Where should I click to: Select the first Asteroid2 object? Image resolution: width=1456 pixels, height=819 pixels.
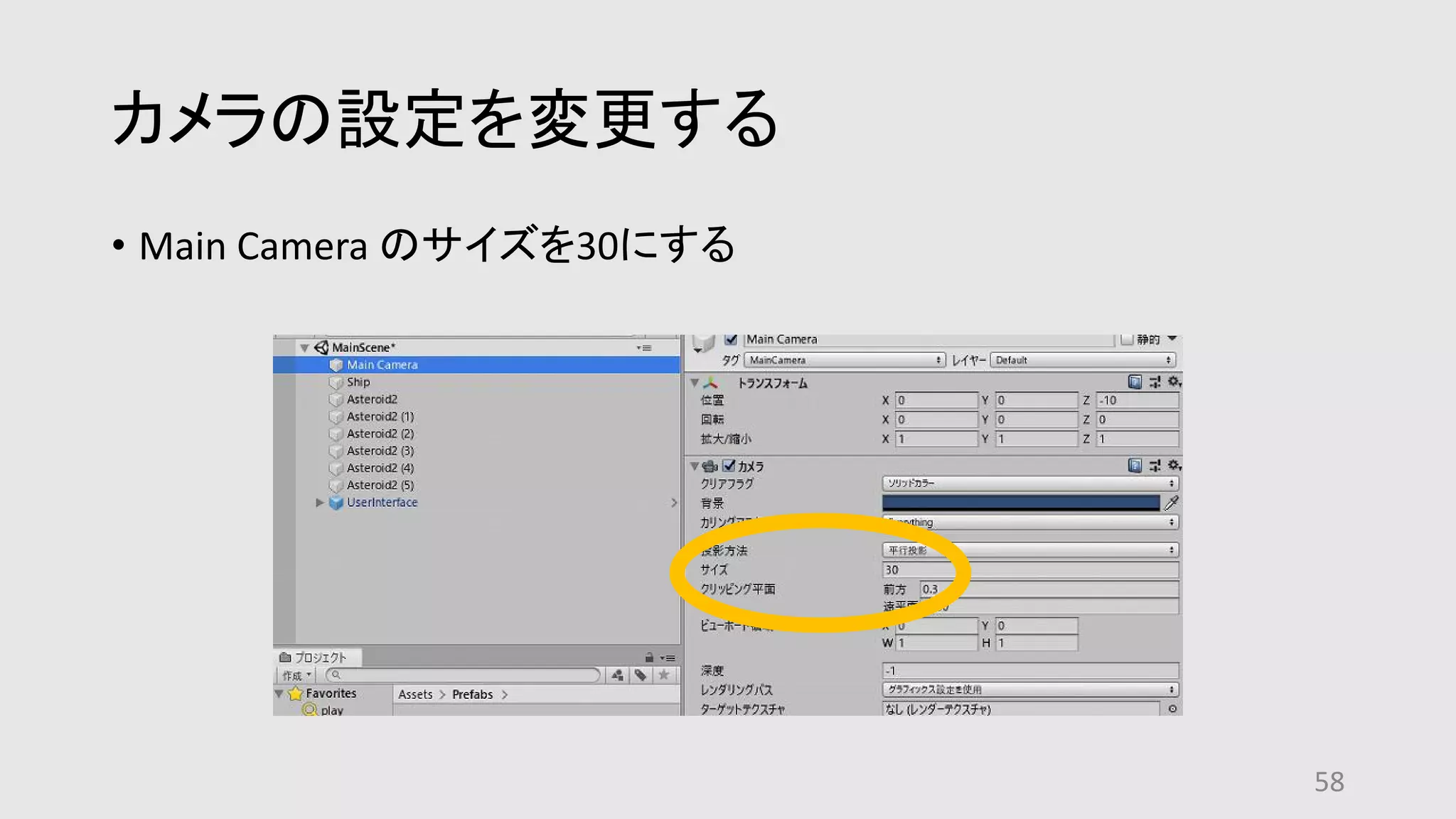click(x=372, y=399)
